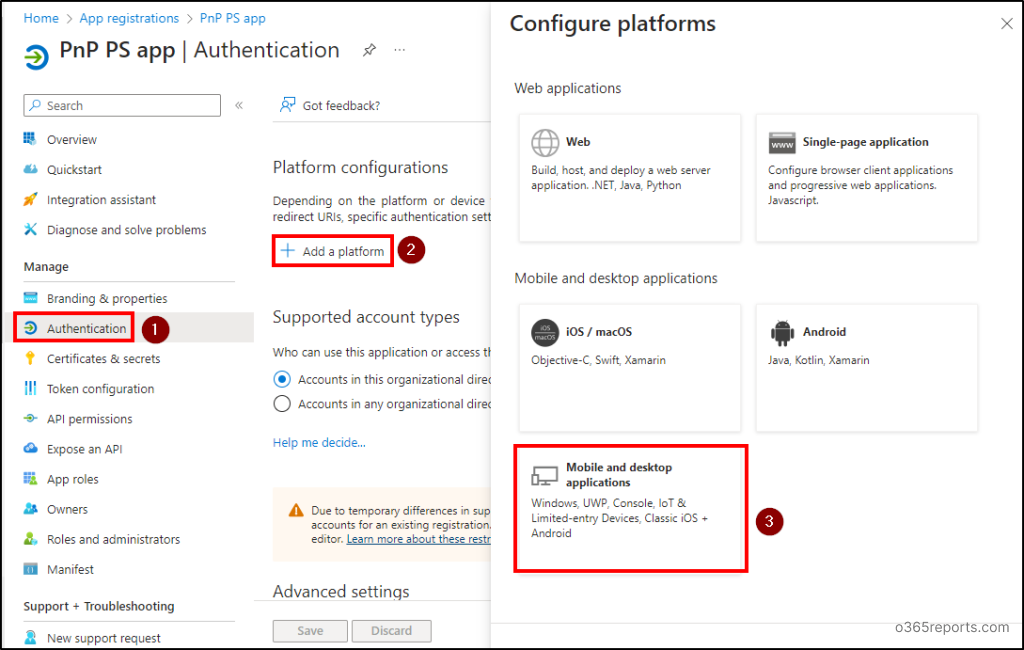Click the Owners people icon
The image size is (1024, 650).
tap(30, 508)
